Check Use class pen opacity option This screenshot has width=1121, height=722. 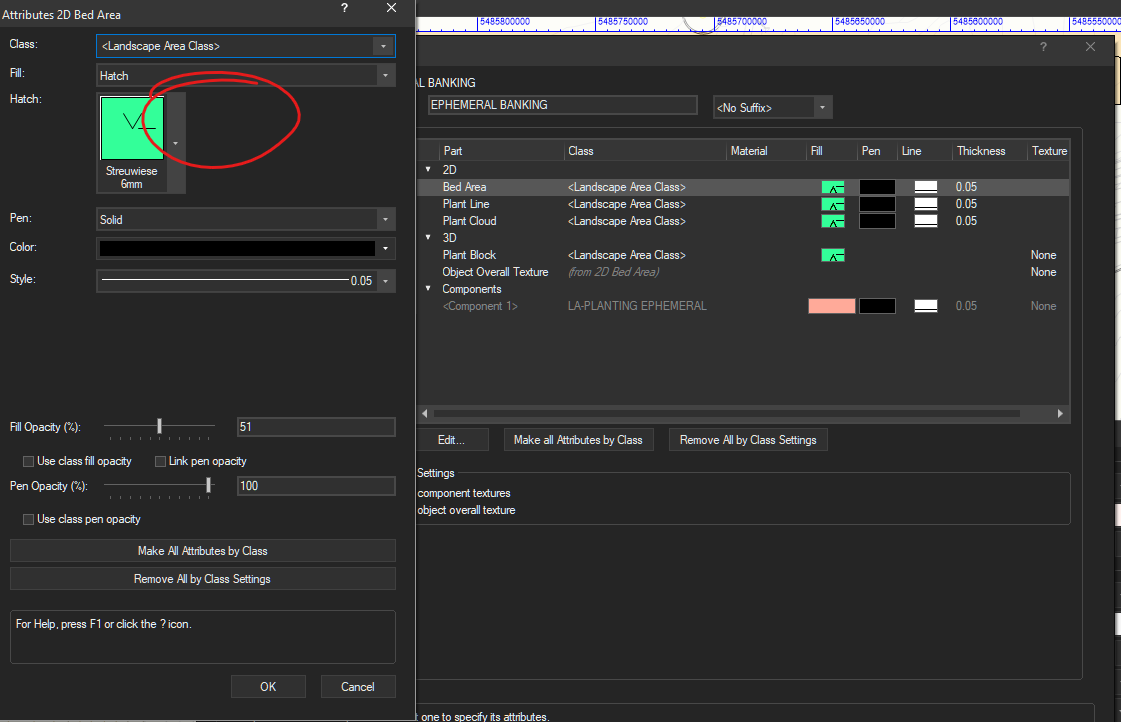29,519
